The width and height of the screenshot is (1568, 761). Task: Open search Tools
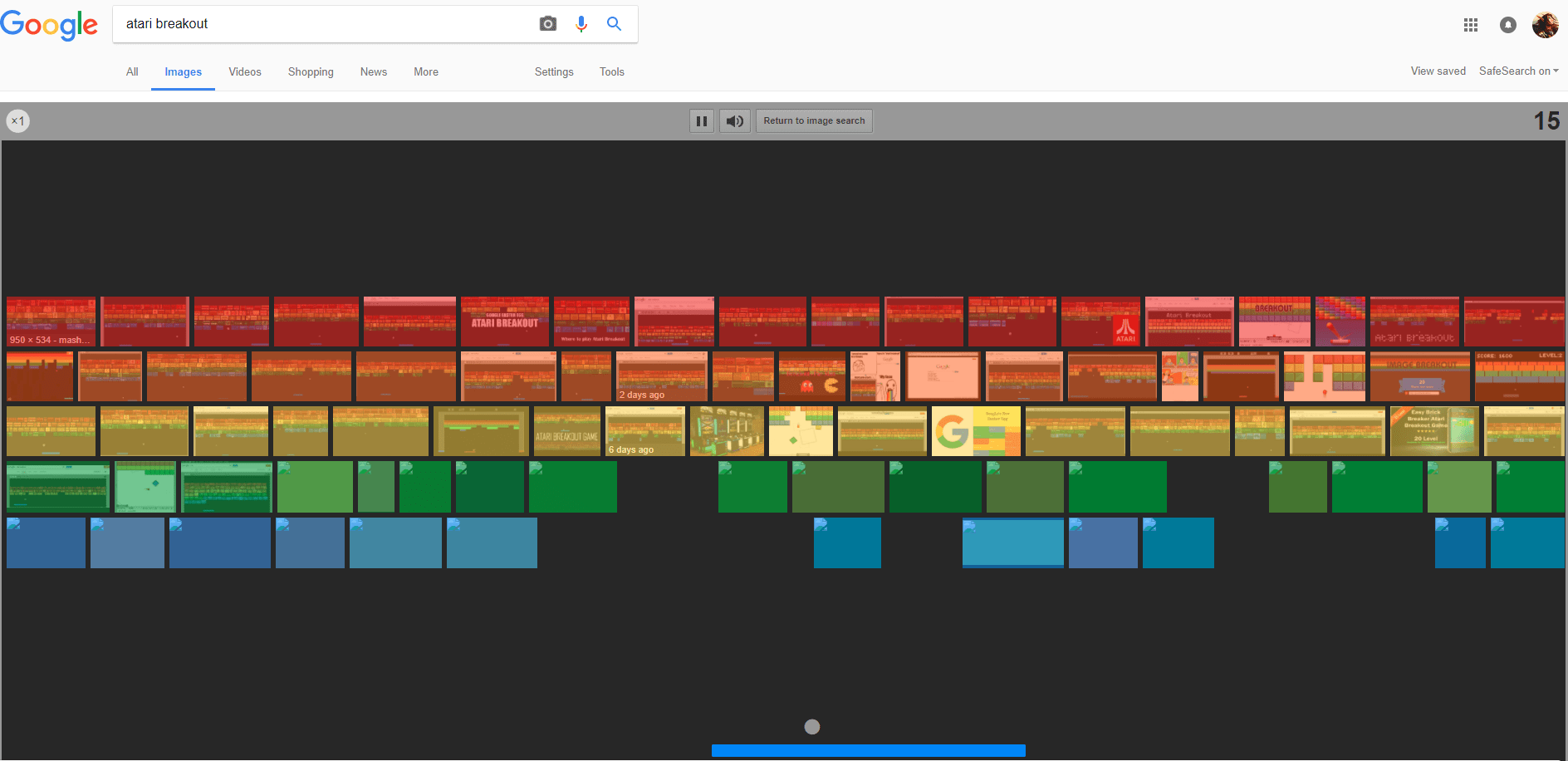pyautogui.click(x=612, y=72)
